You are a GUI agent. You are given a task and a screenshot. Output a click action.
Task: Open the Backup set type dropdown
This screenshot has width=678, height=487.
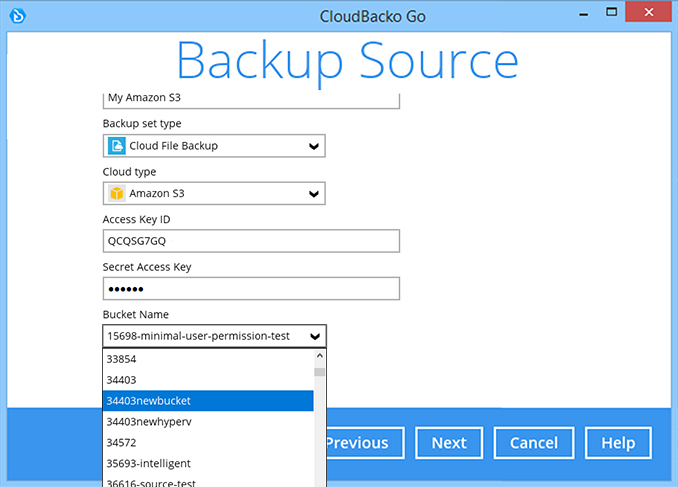click(x=214, y=146)
